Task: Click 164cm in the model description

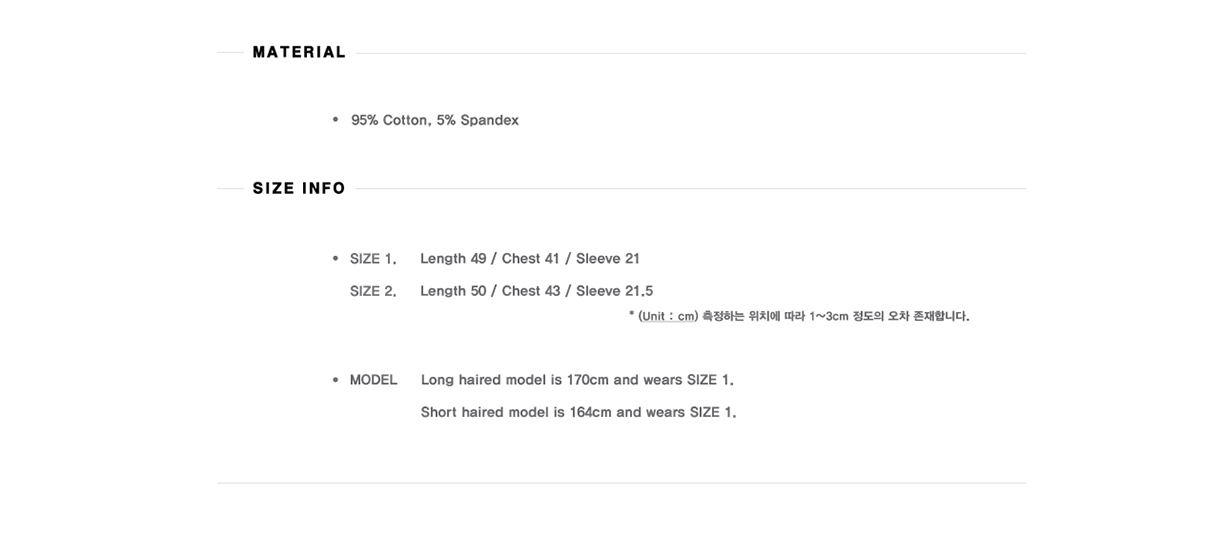Action: tap(591, 412)
